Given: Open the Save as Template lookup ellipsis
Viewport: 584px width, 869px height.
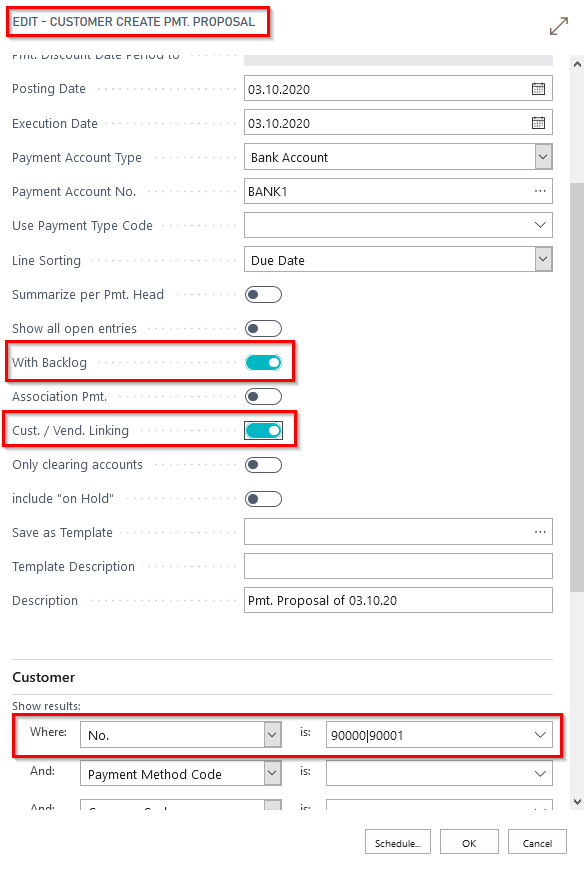Looking at the screenshot, I should click(x=540, y=532).
